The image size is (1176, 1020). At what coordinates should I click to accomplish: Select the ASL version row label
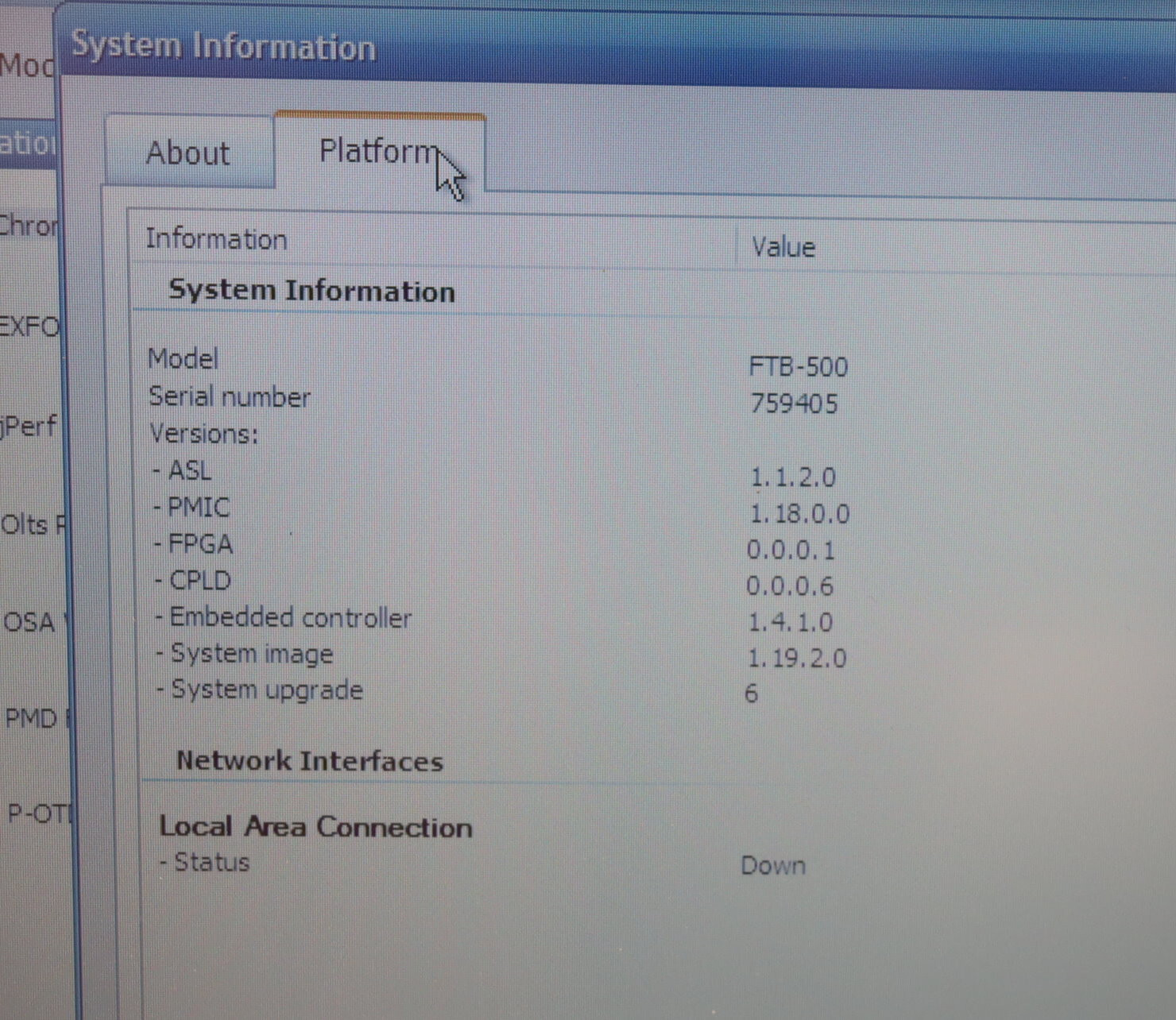tap(183, 470)
